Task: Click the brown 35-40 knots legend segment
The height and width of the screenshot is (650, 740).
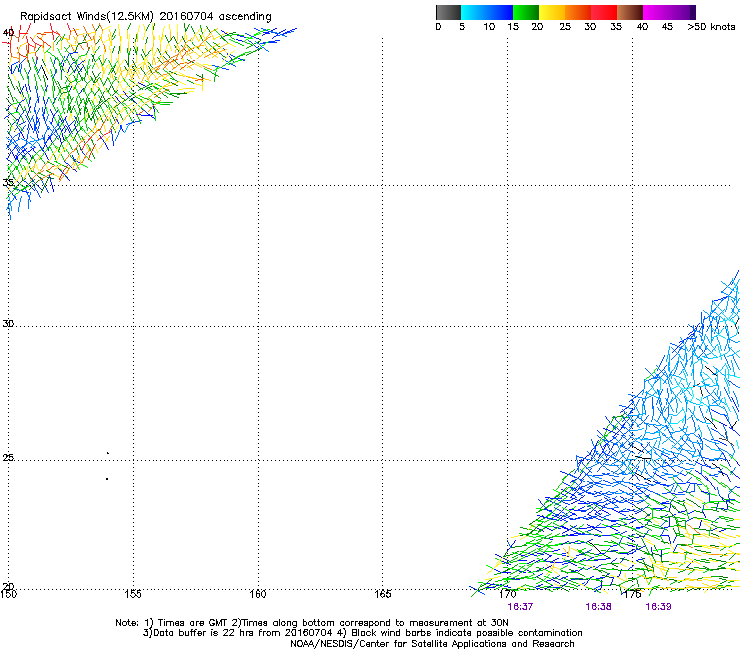Action: click(630, 12)
